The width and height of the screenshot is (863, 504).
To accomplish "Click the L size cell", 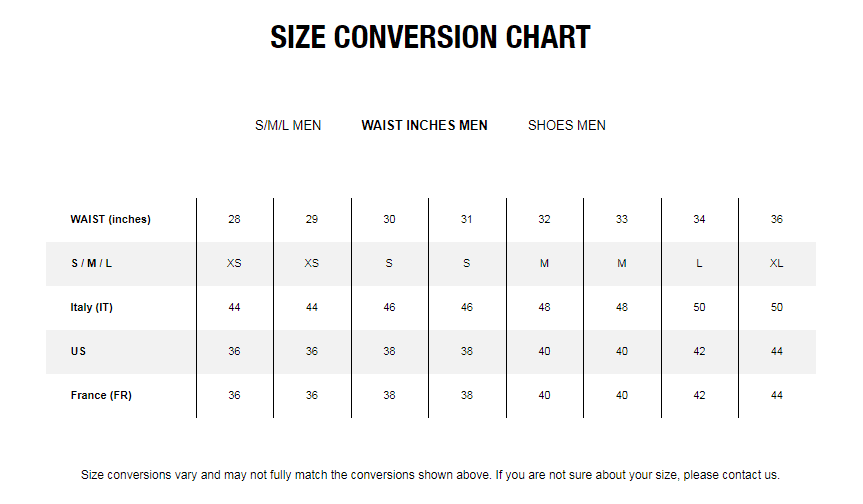I will pyautogui.click(x=699, y=263).
